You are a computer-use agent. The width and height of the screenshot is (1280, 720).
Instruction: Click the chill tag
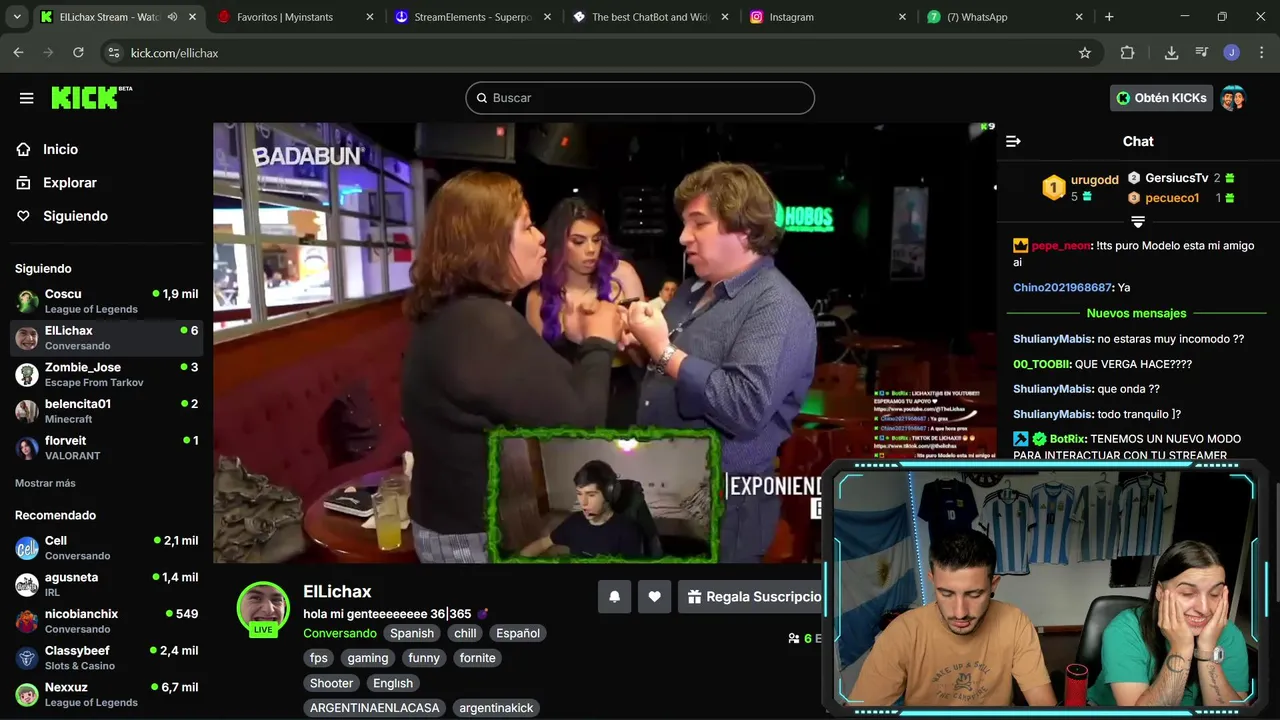(x=466, y=633)
